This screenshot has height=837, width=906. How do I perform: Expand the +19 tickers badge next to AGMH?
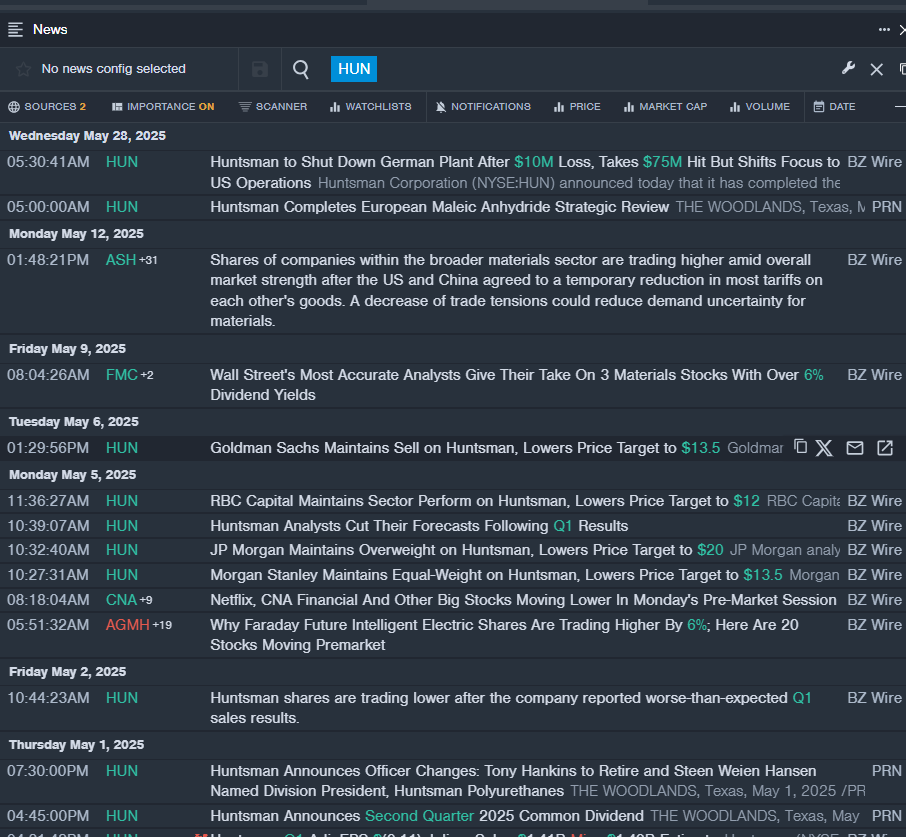[162, 625]
